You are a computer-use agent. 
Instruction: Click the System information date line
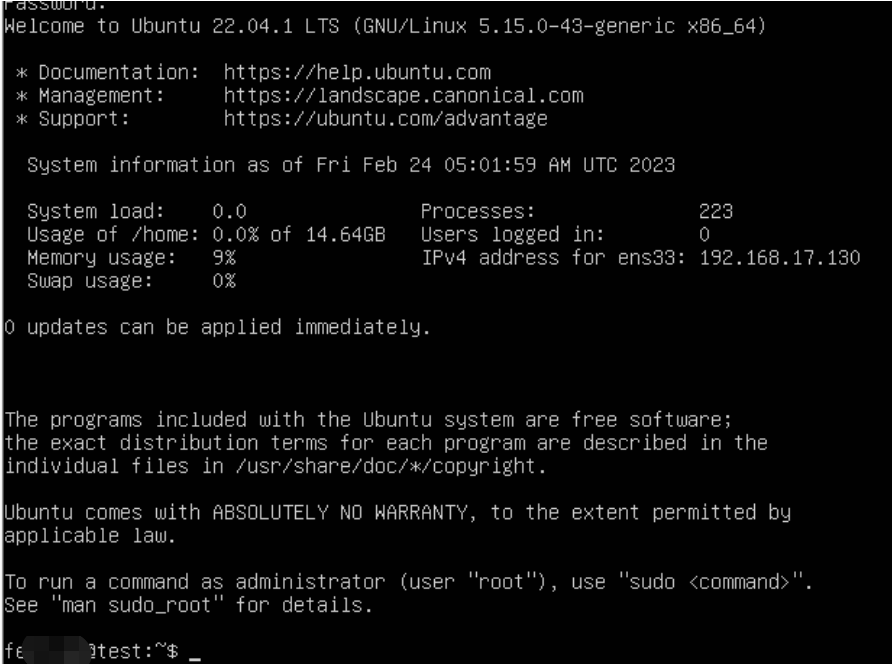click(x=350, y=165)
